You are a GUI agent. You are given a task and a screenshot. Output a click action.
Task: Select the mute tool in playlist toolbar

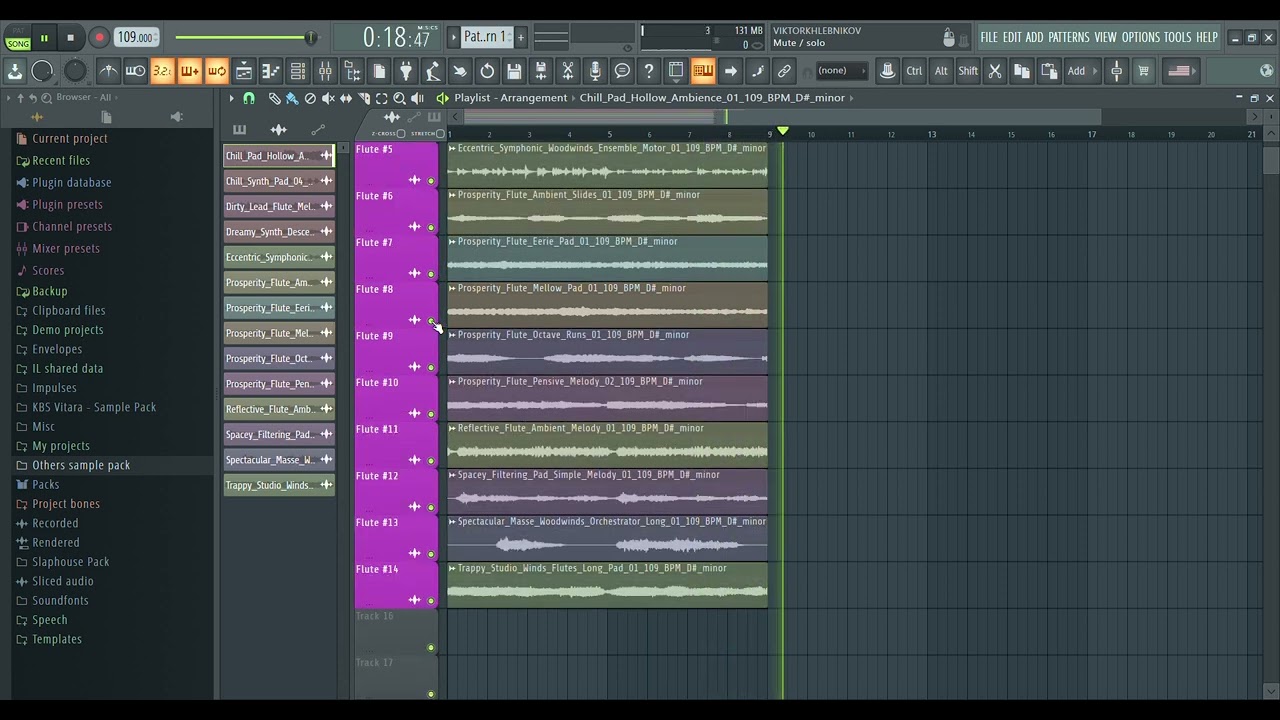[328, 98]
